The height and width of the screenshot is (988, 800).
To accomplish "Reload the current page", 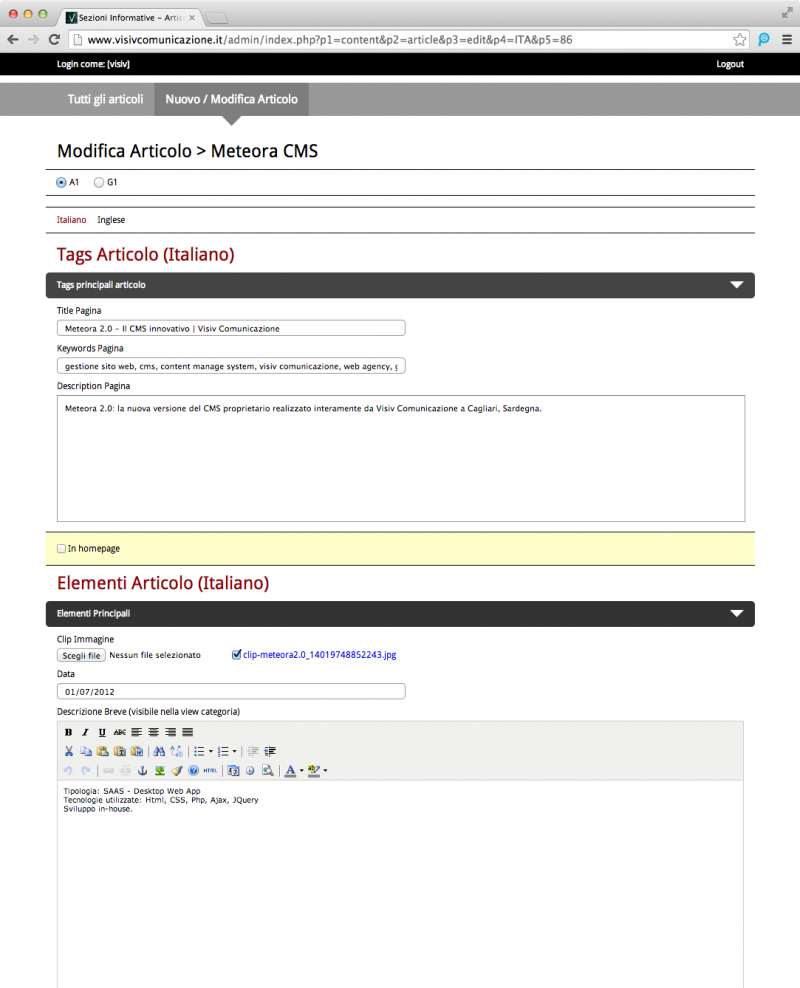I will point(54,40).
